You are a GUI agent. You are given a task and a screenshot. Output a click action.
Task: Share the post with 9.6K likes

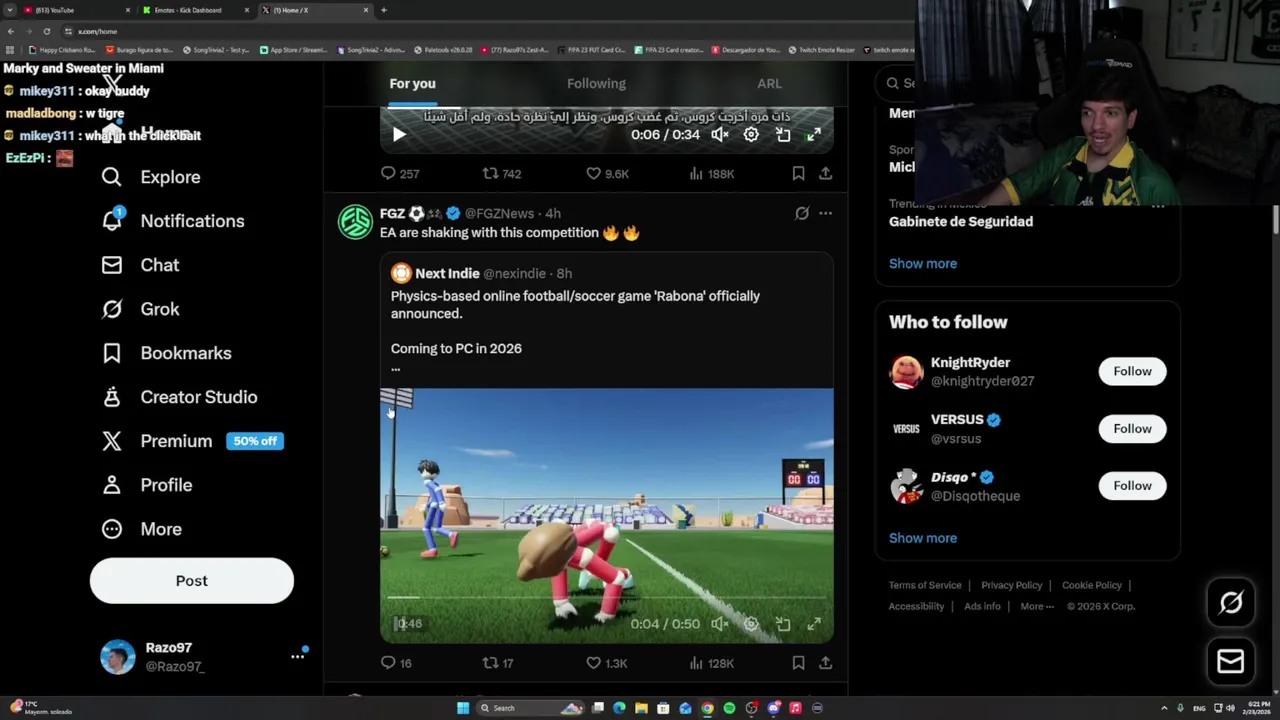(825, 173)
